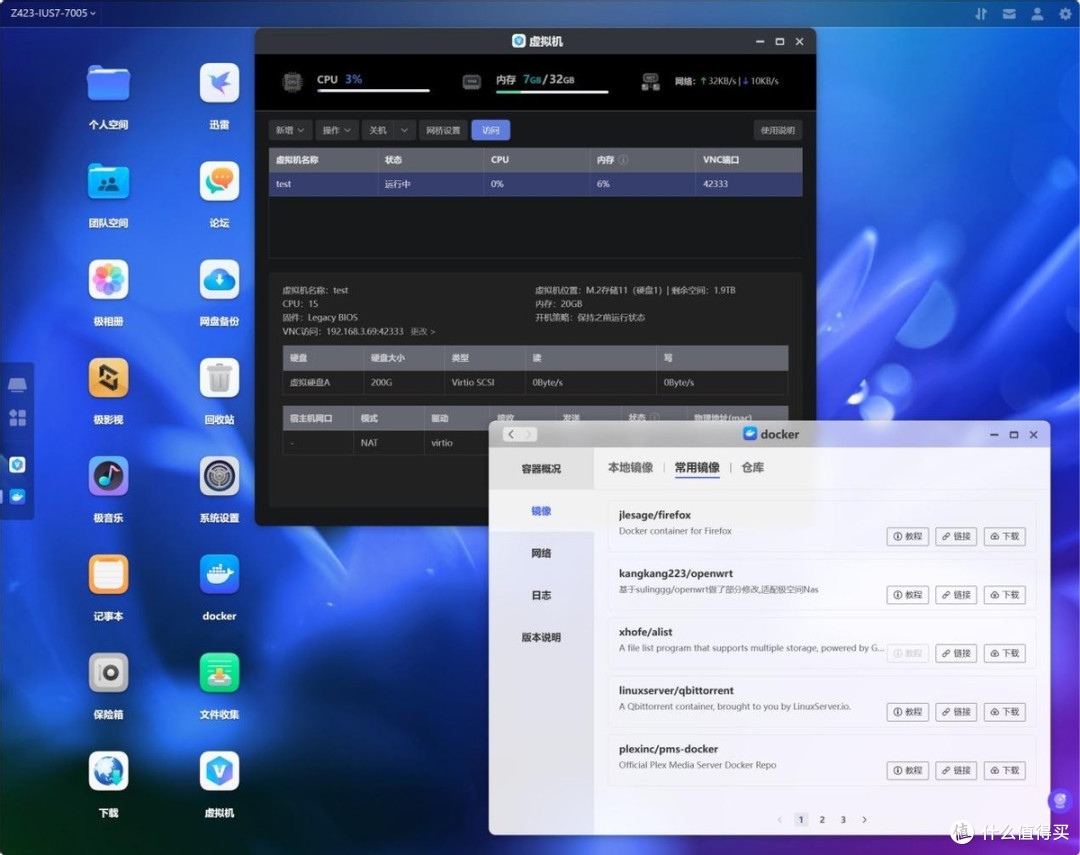1080x855 pixels.
Task: Open 系统设置 system settings icon
Action: 219,477
